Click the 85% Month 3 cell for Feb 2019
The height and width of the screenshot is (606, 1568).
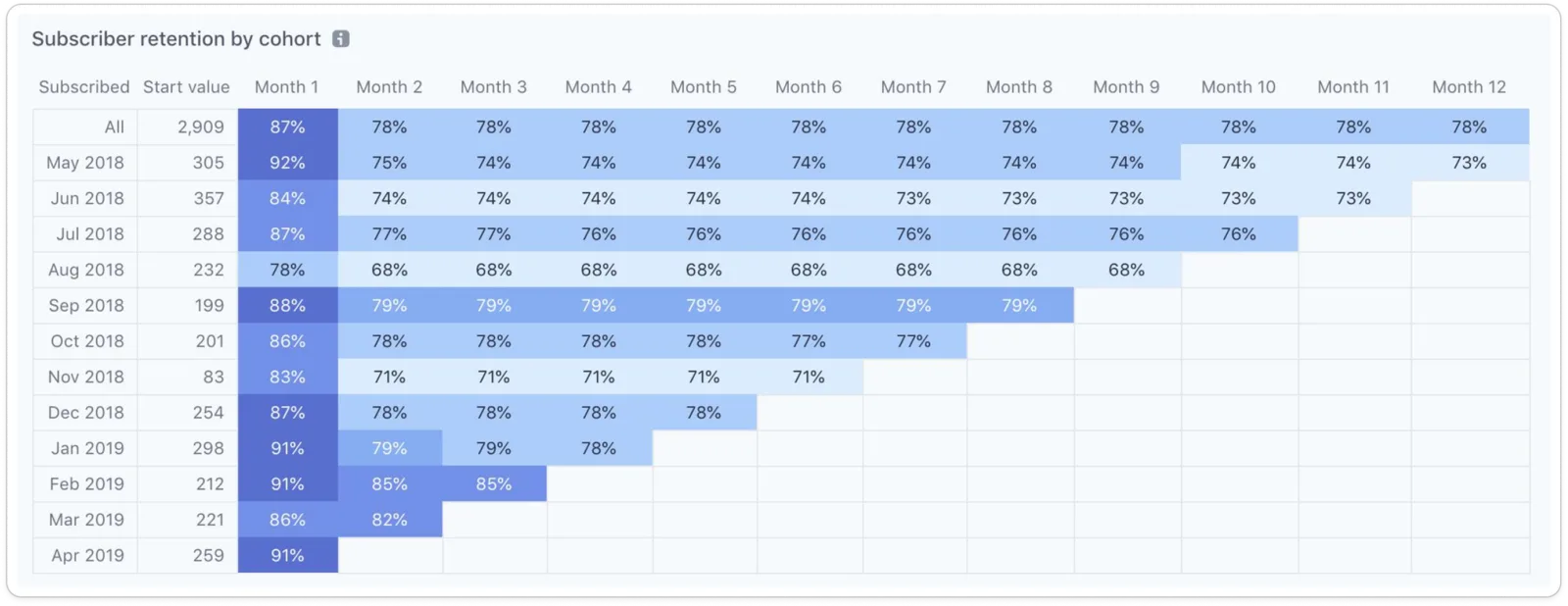[x=494, y=483]
